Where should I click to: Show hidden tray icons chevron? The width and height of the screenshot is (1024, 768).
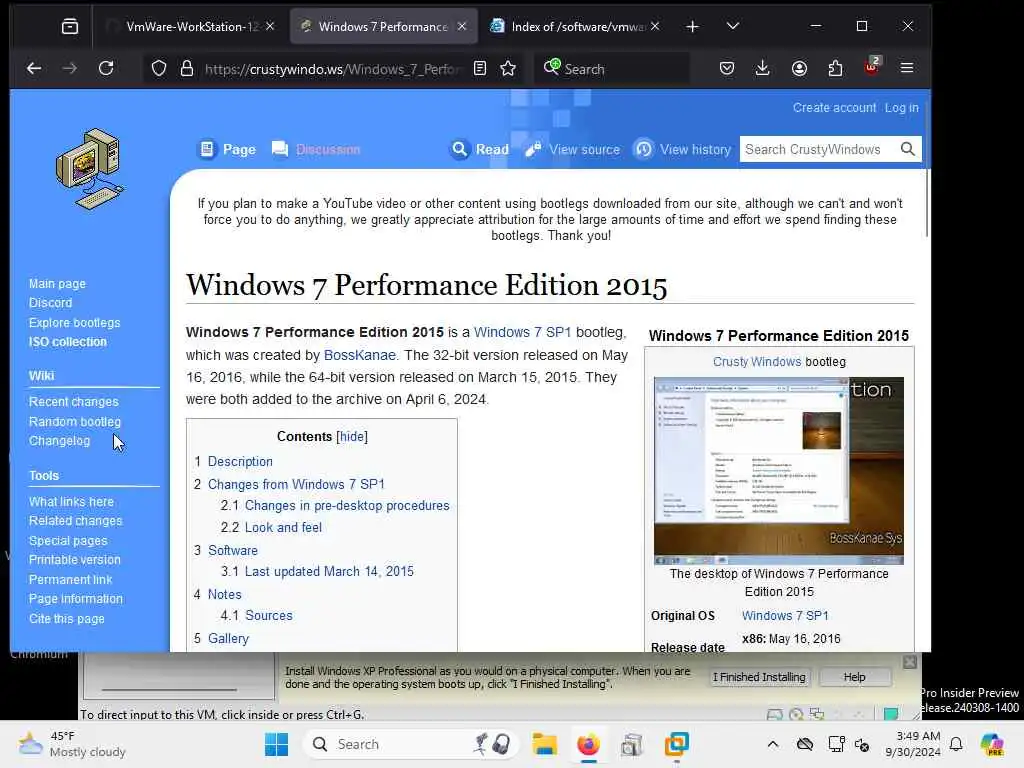tap(773, 744)
